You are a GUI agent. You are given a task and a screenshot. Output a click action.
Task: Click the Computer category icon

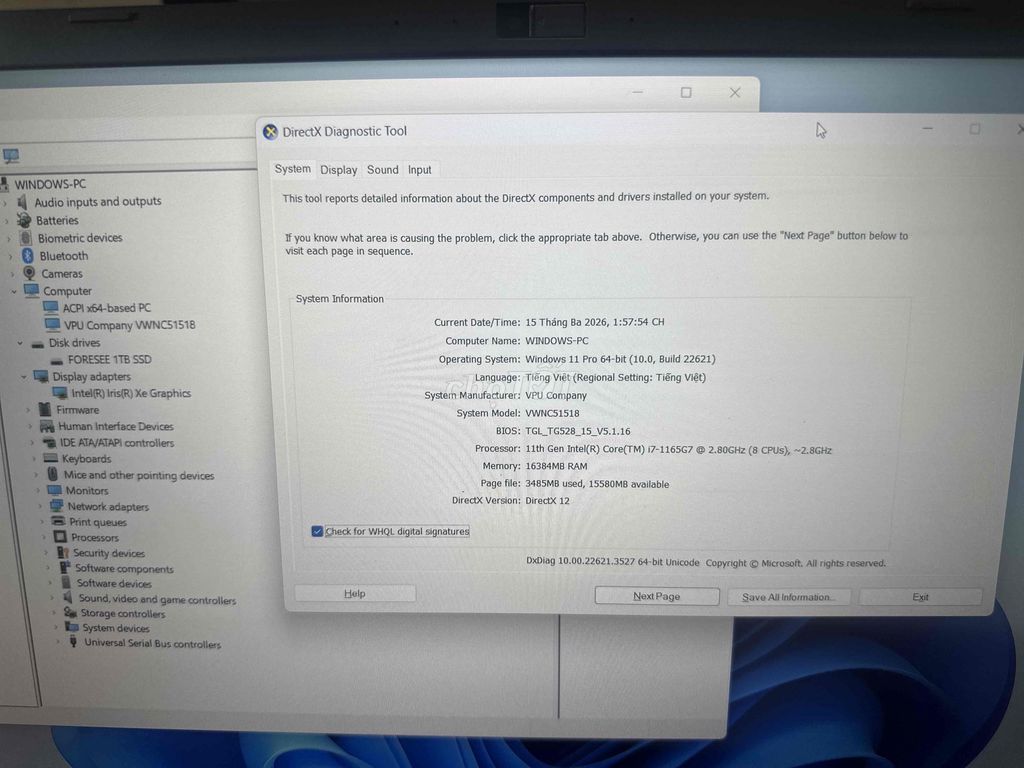point(32,290)
